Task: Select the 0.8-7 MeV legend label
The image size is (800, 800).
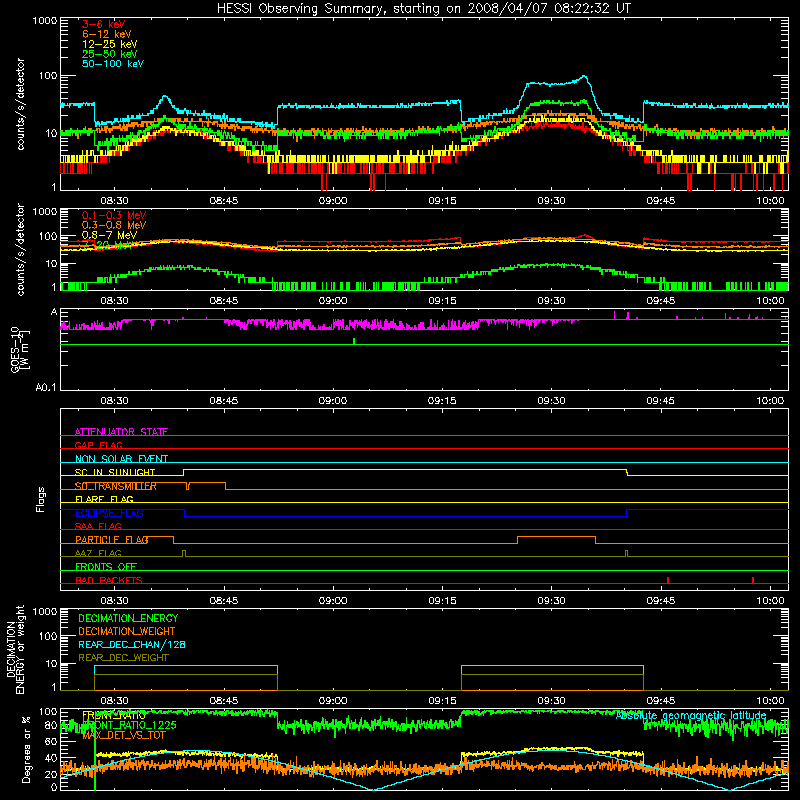Action: click(x=110, y=235)
